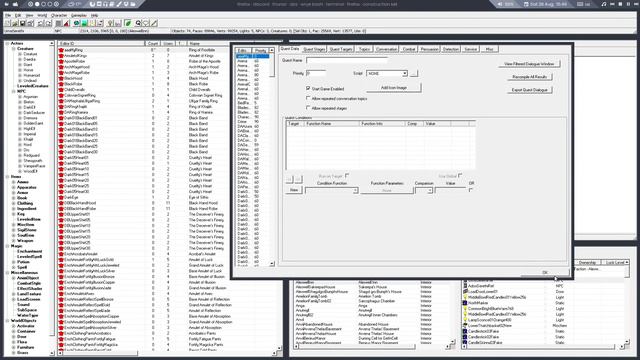The image size is (640, 360).
Task: Click the quest list vertical scrollbar
Action: point(272,157)
